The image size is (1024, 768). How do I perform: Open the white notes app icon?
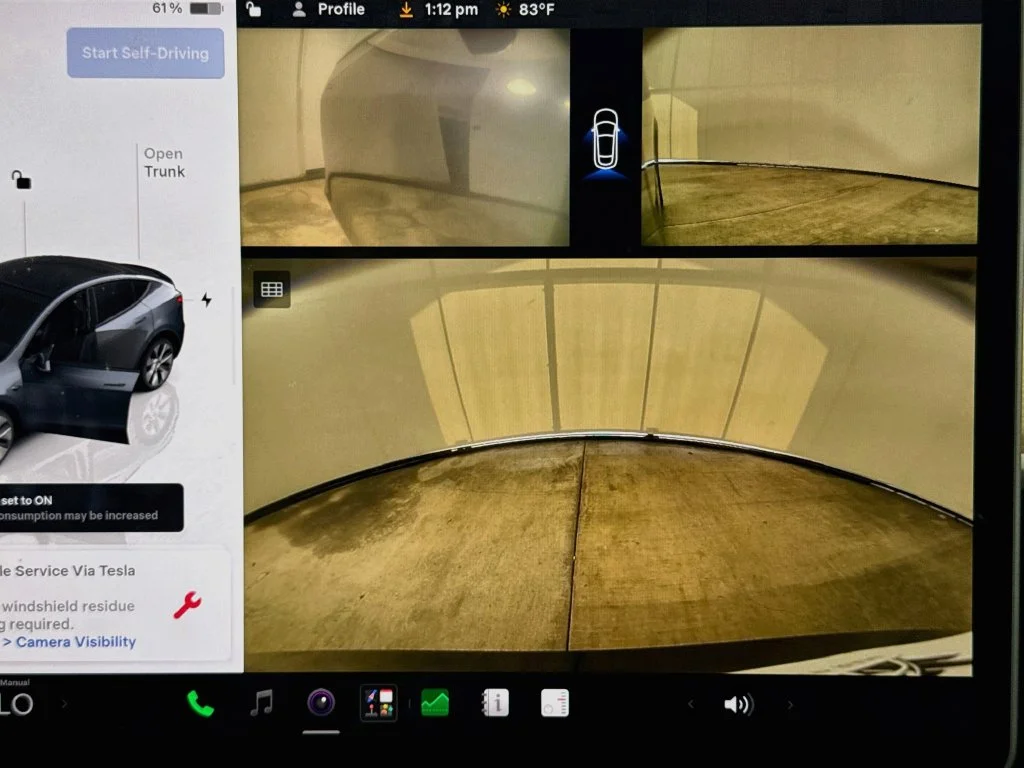click(x=555, y=703)
